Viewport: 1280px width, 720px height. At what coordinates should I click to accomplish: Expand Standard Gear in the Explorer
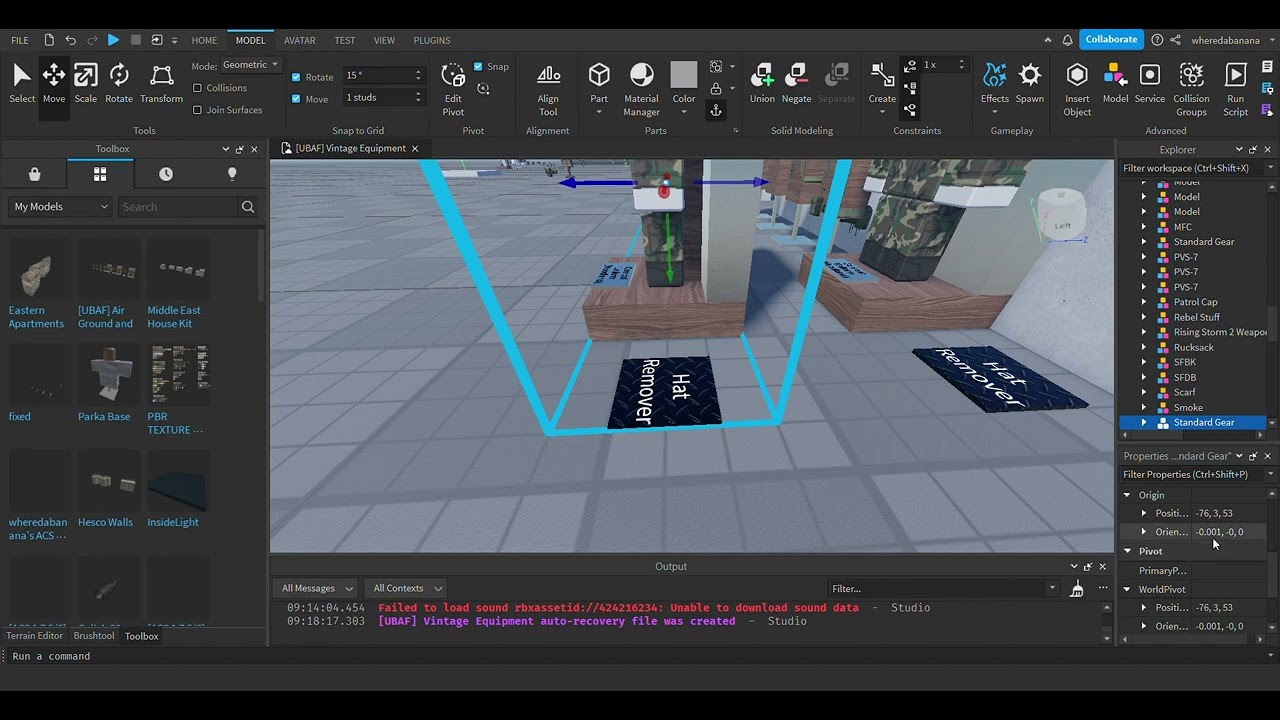pyautogui.click(x=1144, y=422)
